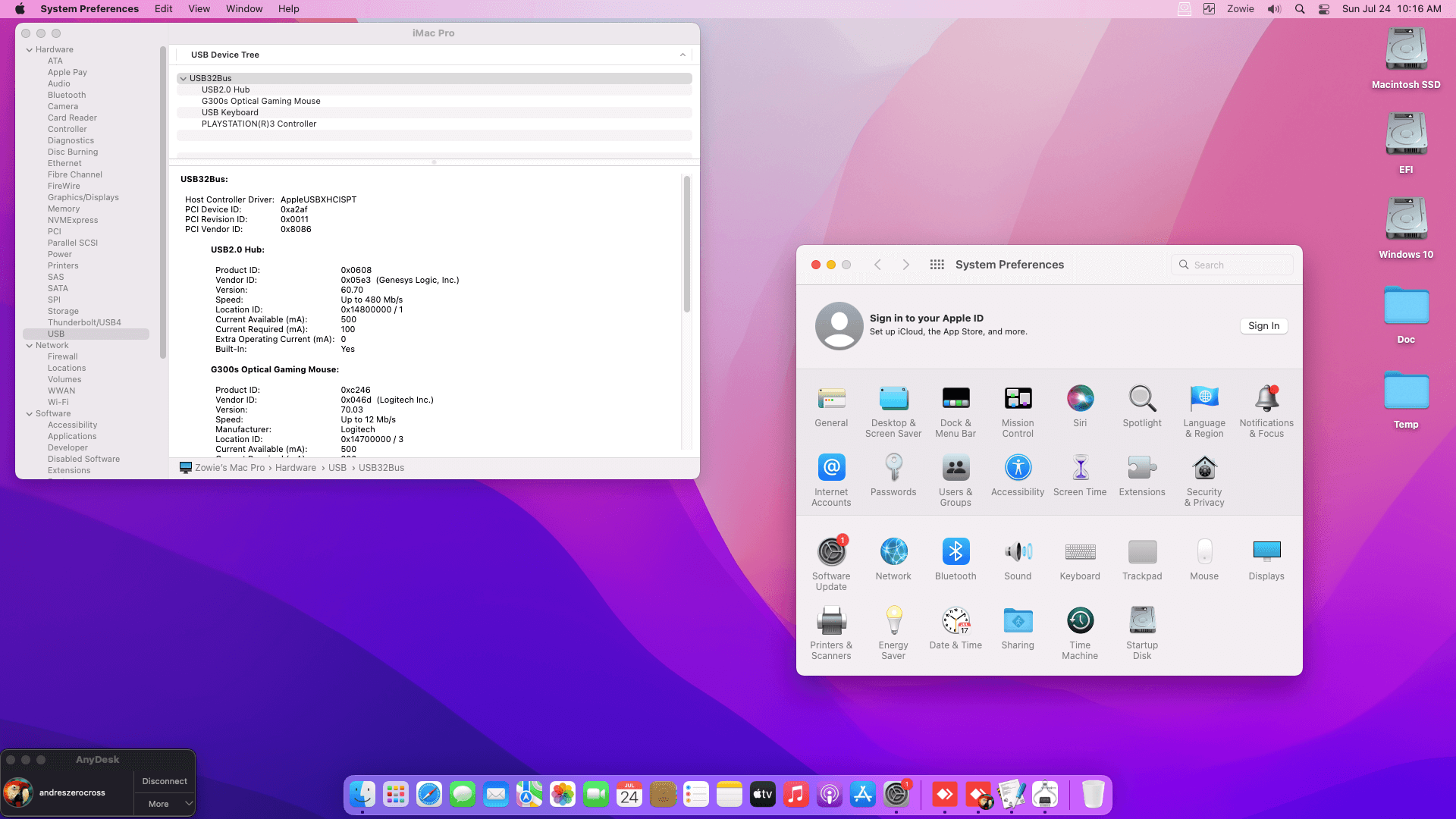Open the Mouse preferences pane
This screenshot has width=1456, height=819.
[x=1204, y=560]
